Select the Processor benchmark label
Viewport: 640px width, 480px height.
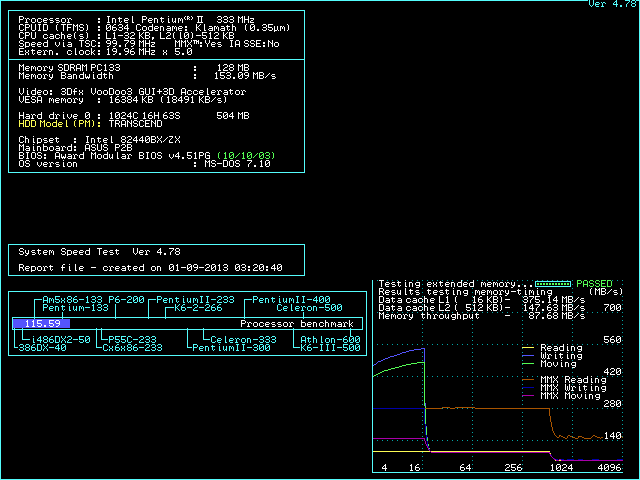[x=297, y=324]
